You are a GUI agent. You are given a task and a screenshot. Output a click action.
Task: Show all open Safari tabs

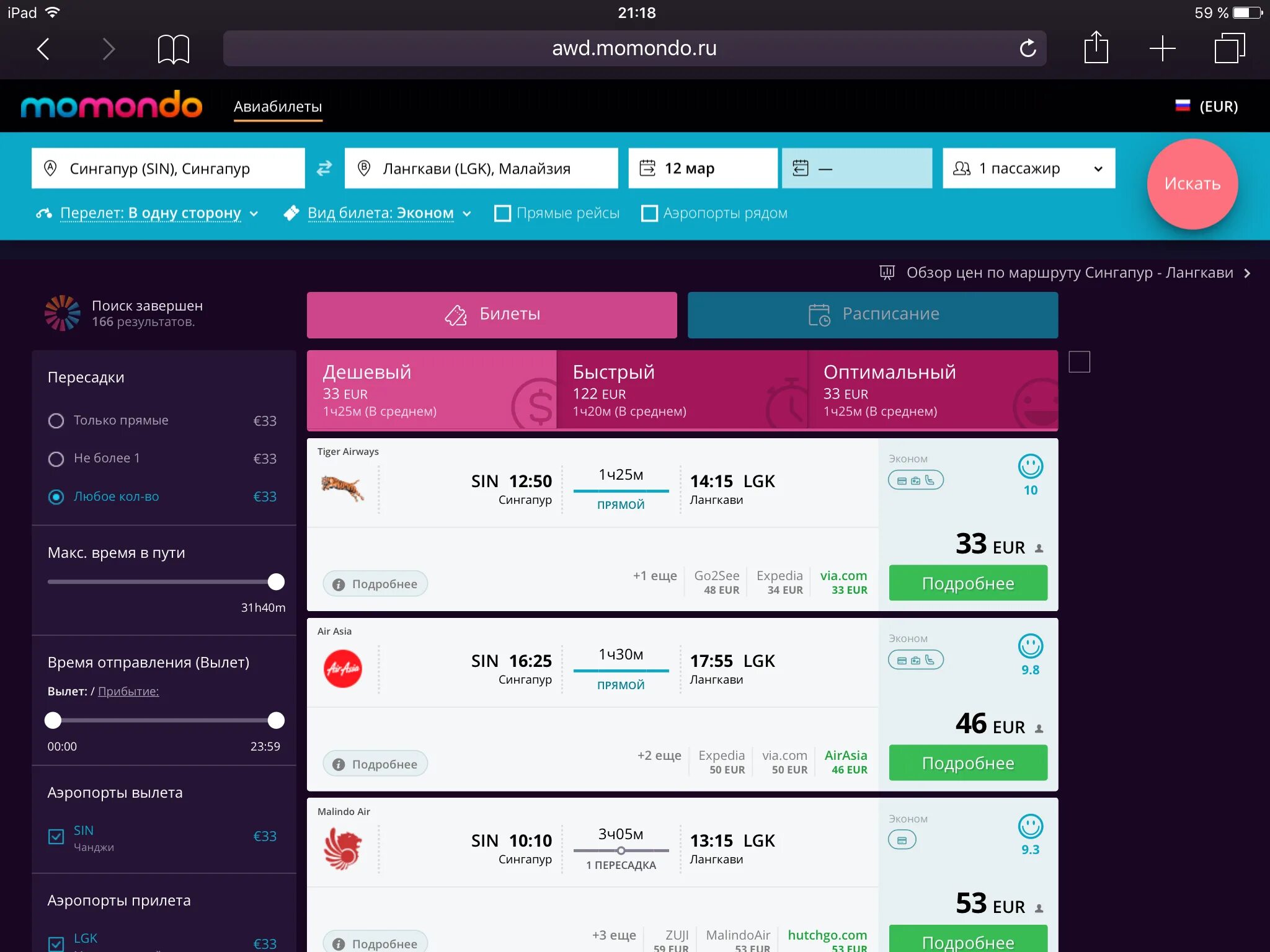(x=1229, y=48)
